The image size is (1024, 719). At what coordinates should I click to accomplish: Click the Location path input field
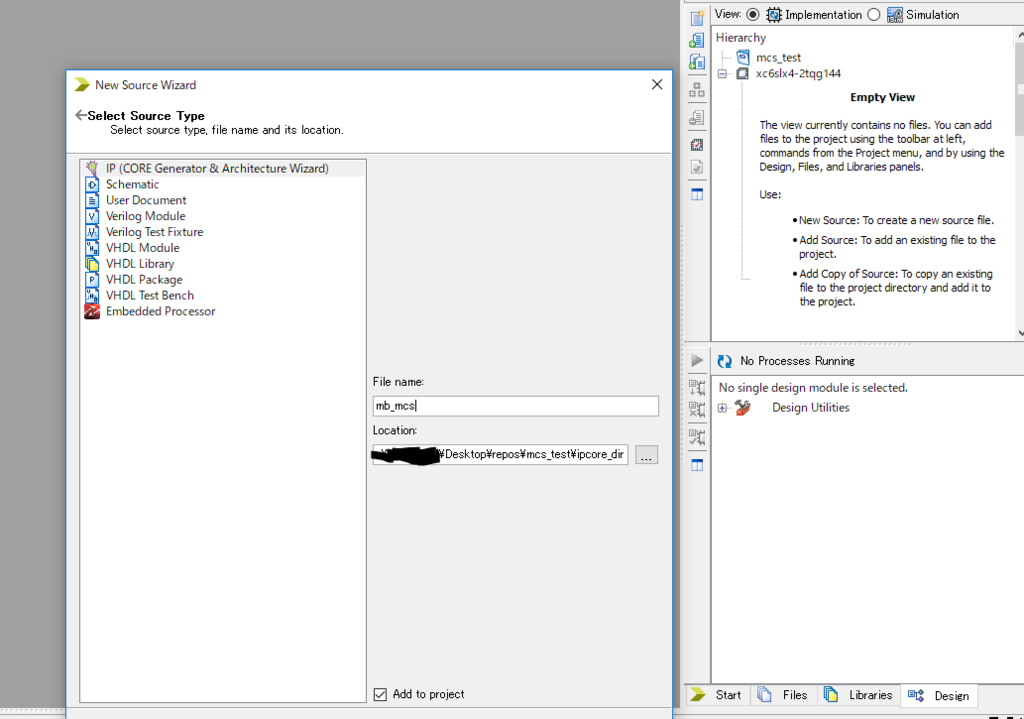(500, 455)
